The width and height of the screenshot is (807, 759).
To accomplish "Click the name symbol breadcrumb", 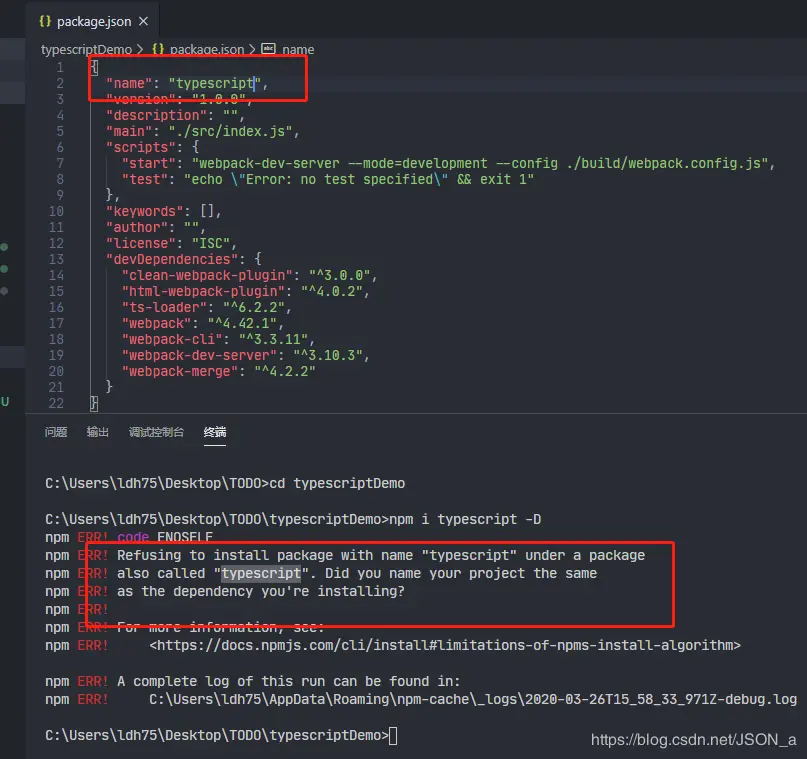I will point(298,49).
